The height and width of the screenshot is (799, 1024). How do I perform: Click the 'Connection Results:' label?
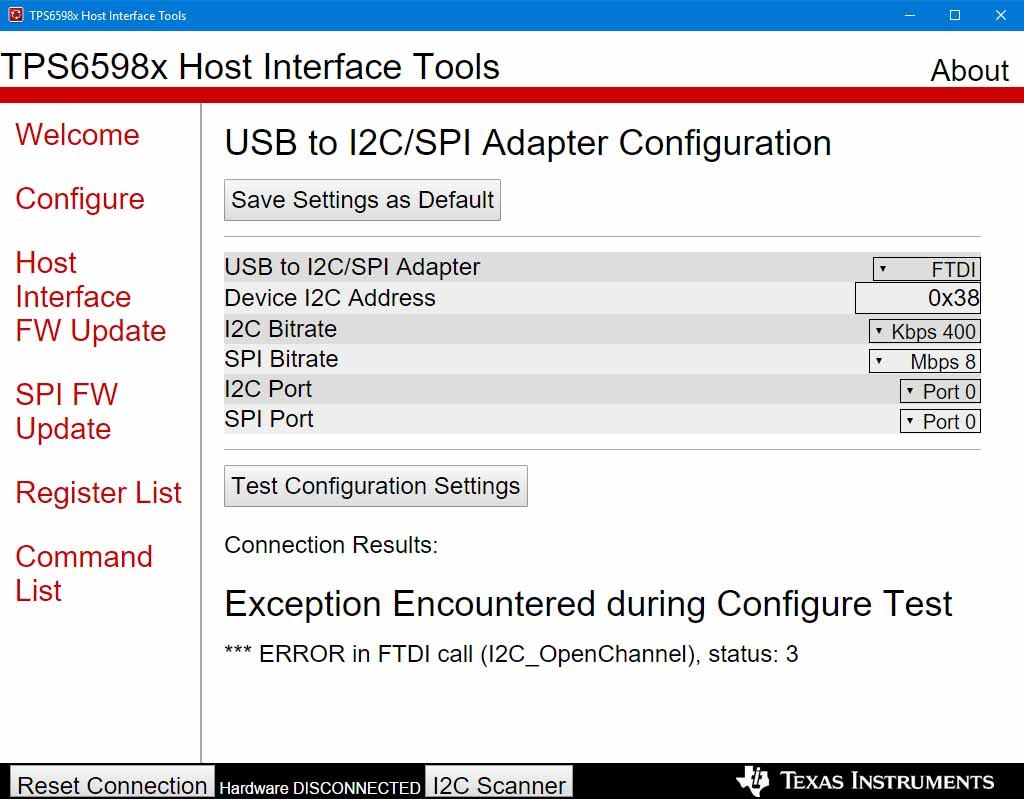[330, 545]
